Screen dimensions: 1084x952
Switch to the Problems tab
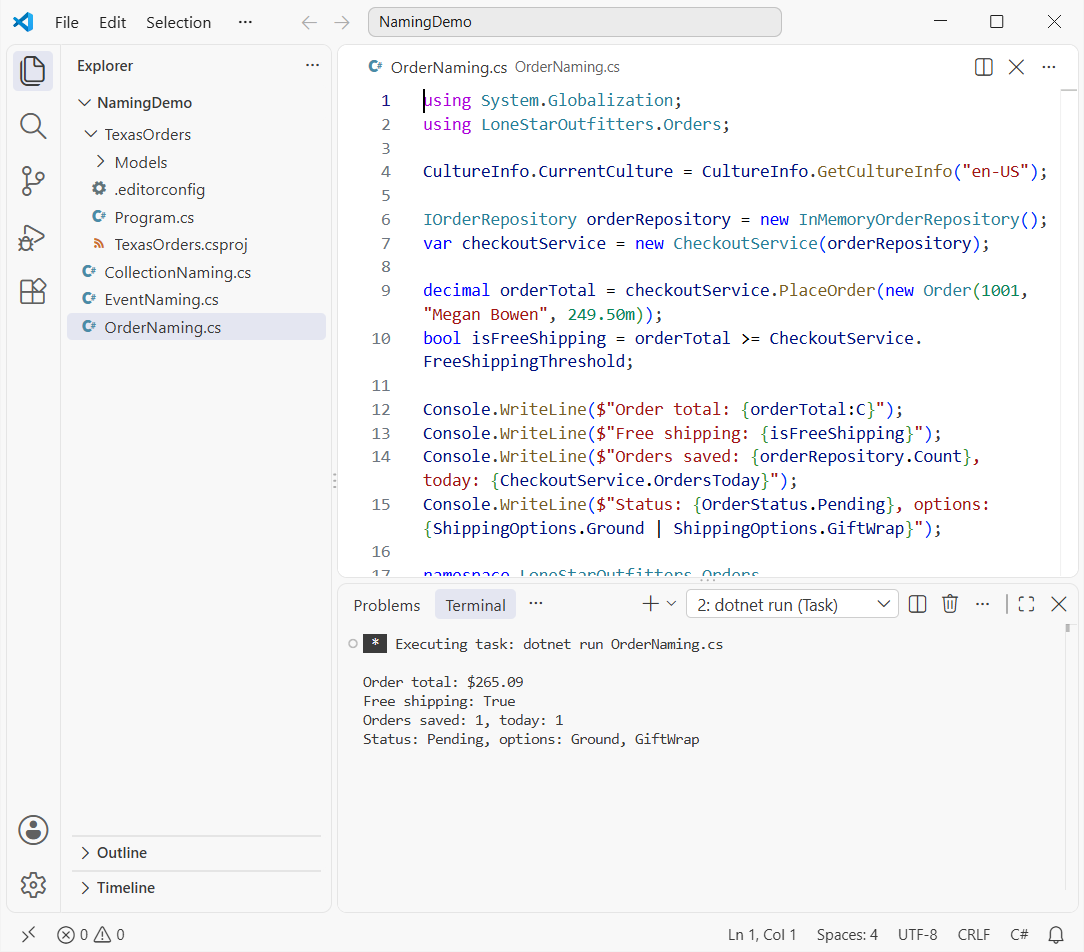click(386, 605)
